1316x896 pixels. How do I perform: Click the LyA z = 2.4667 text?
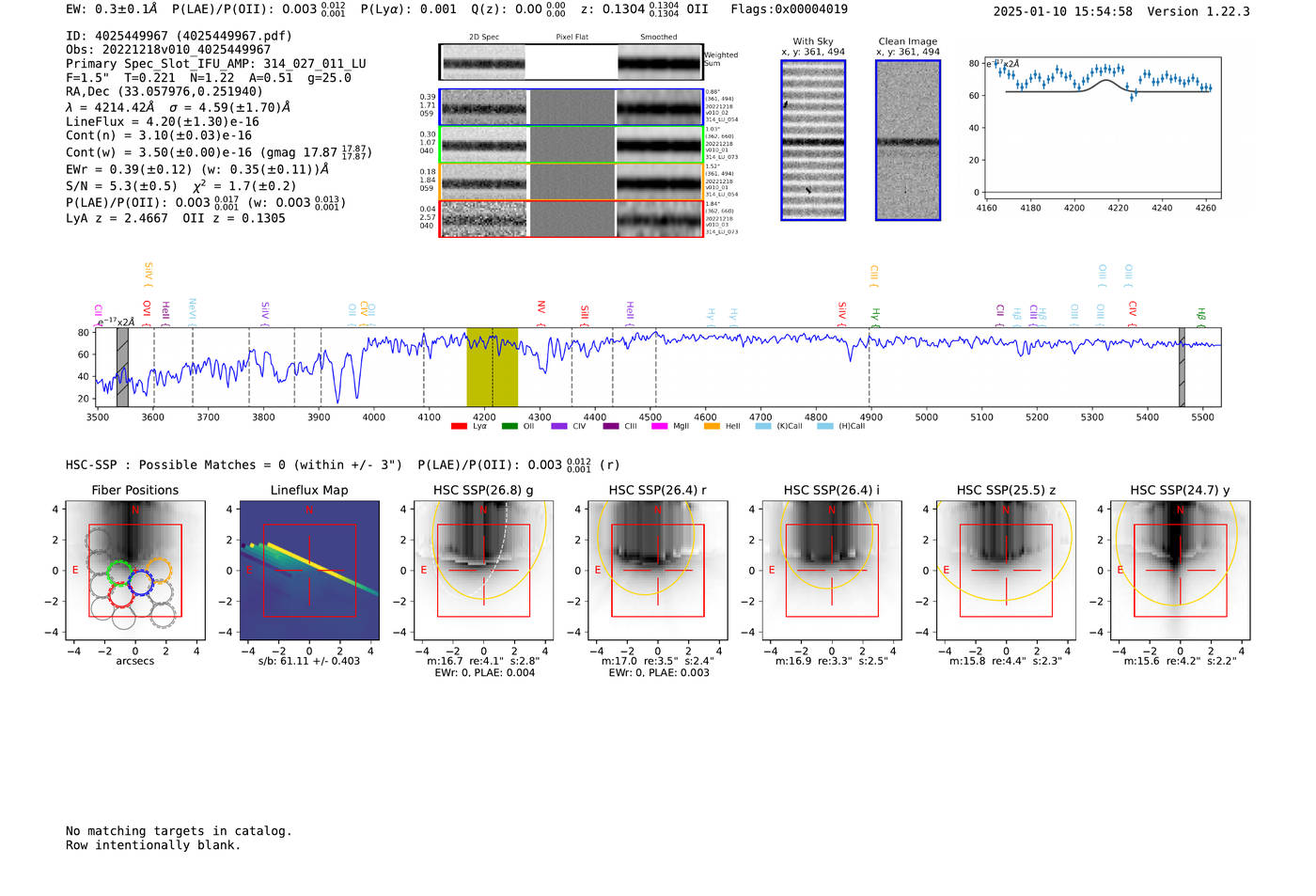[117, 218]
